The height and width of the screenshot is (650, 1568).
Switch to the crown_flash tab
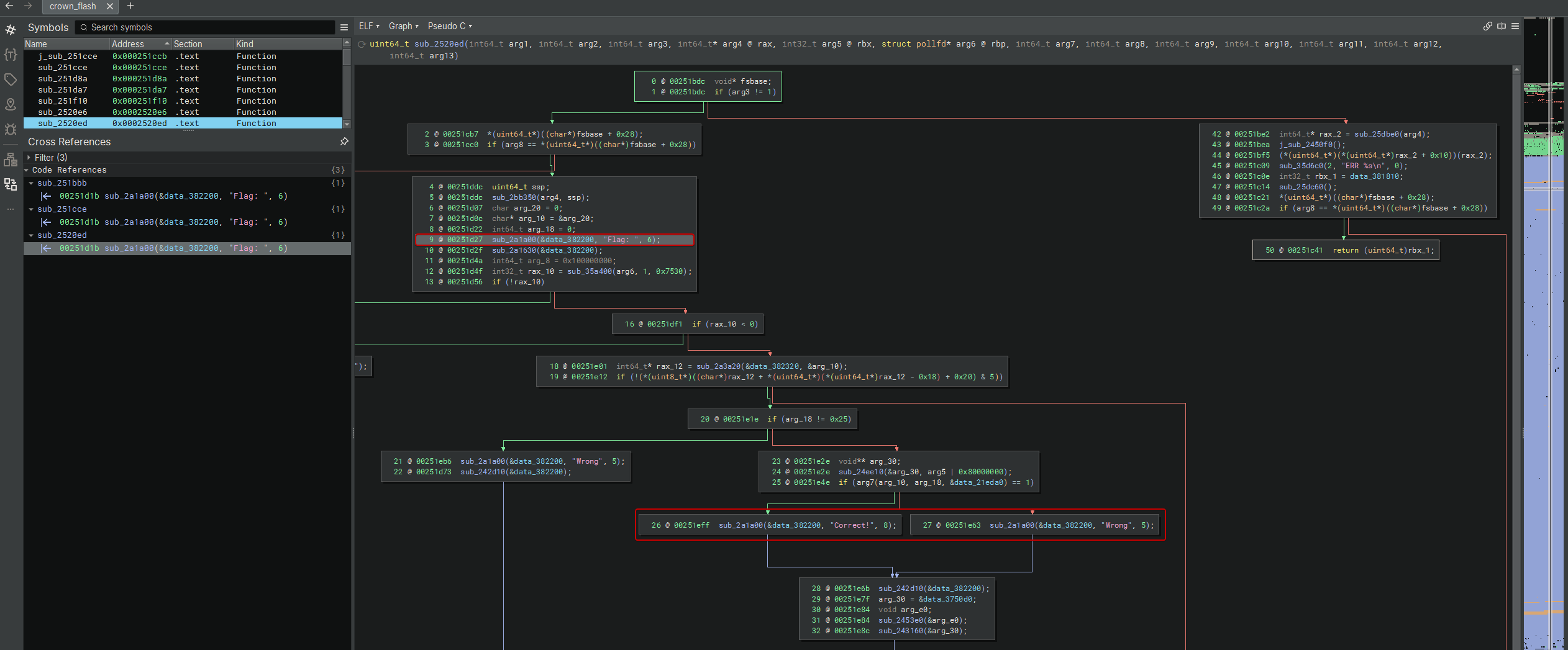coord(73,6)
